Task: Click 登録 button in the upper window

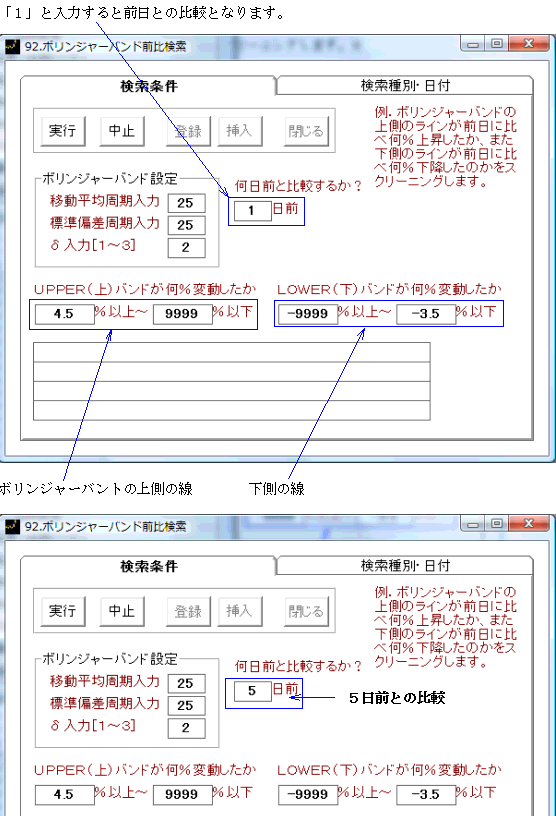Action: pos(188,131)
